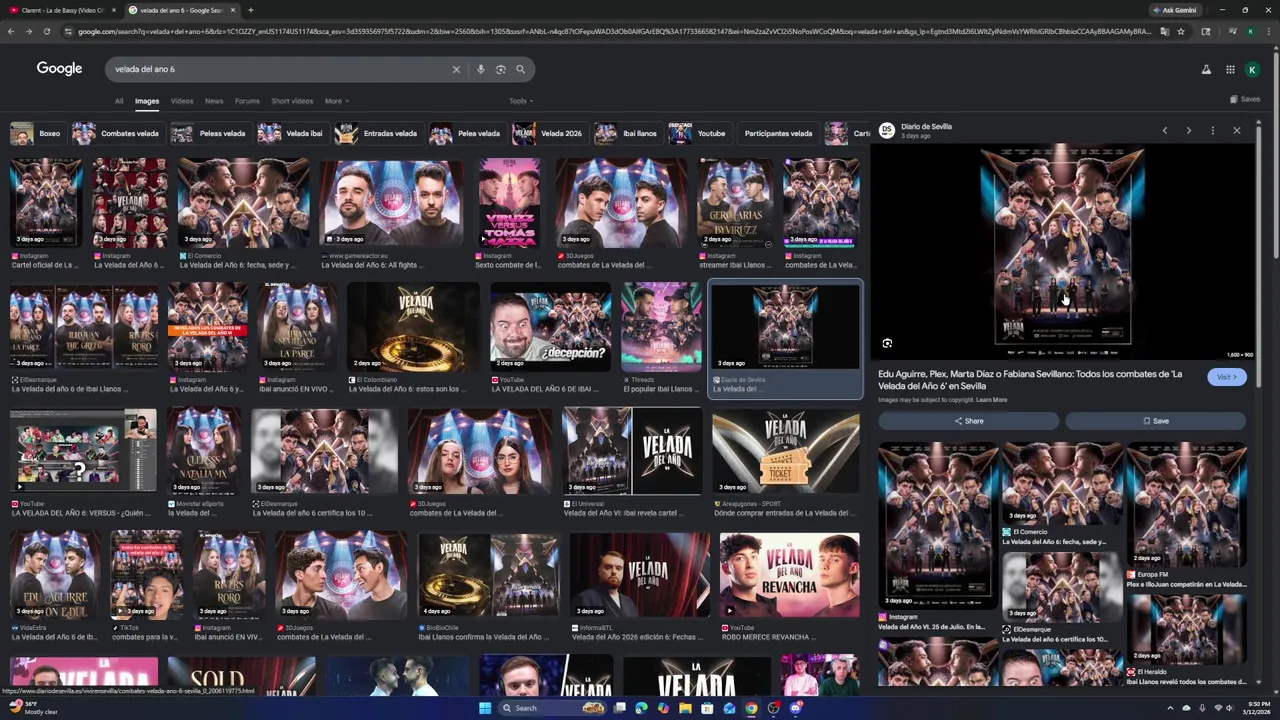This screenshot has width=1280, height=720.
Task: Save the previewed image
Action: pyautogui.click(x=1155, y=421)
